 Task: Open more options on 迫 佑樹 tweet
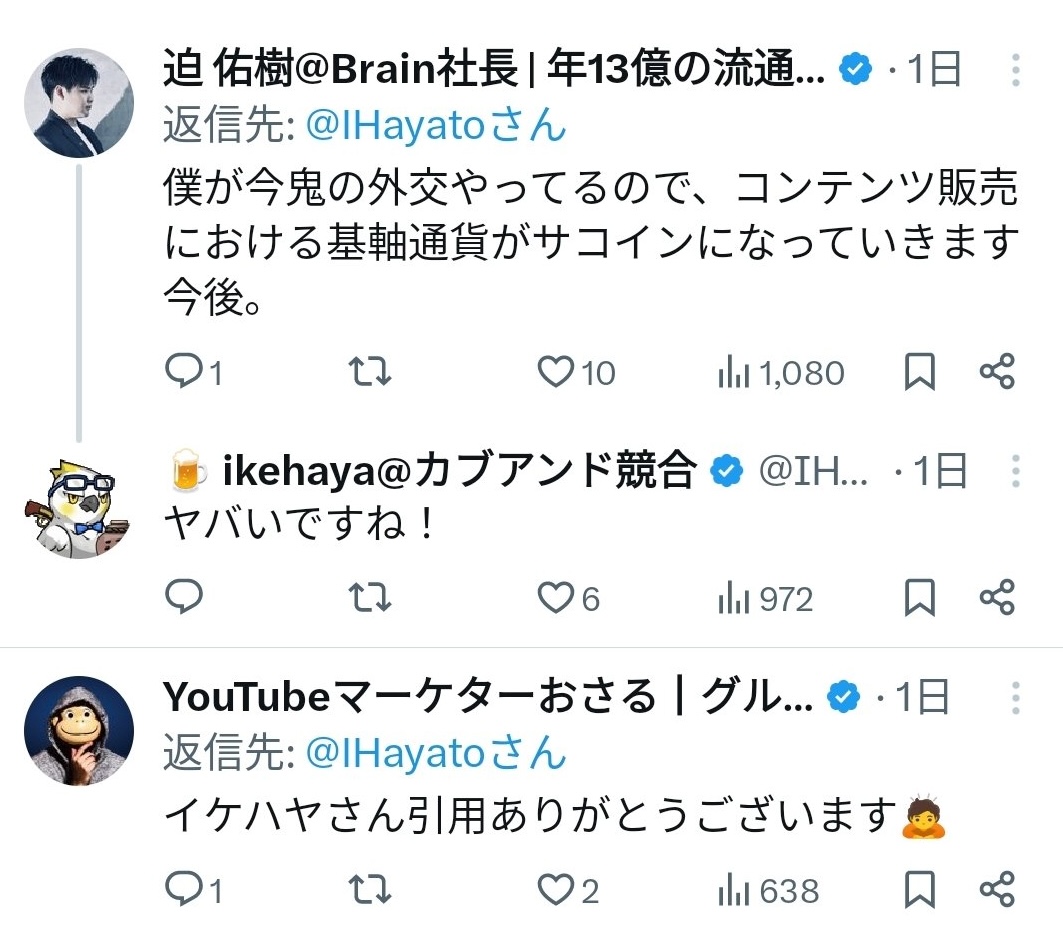point(1015,71)
